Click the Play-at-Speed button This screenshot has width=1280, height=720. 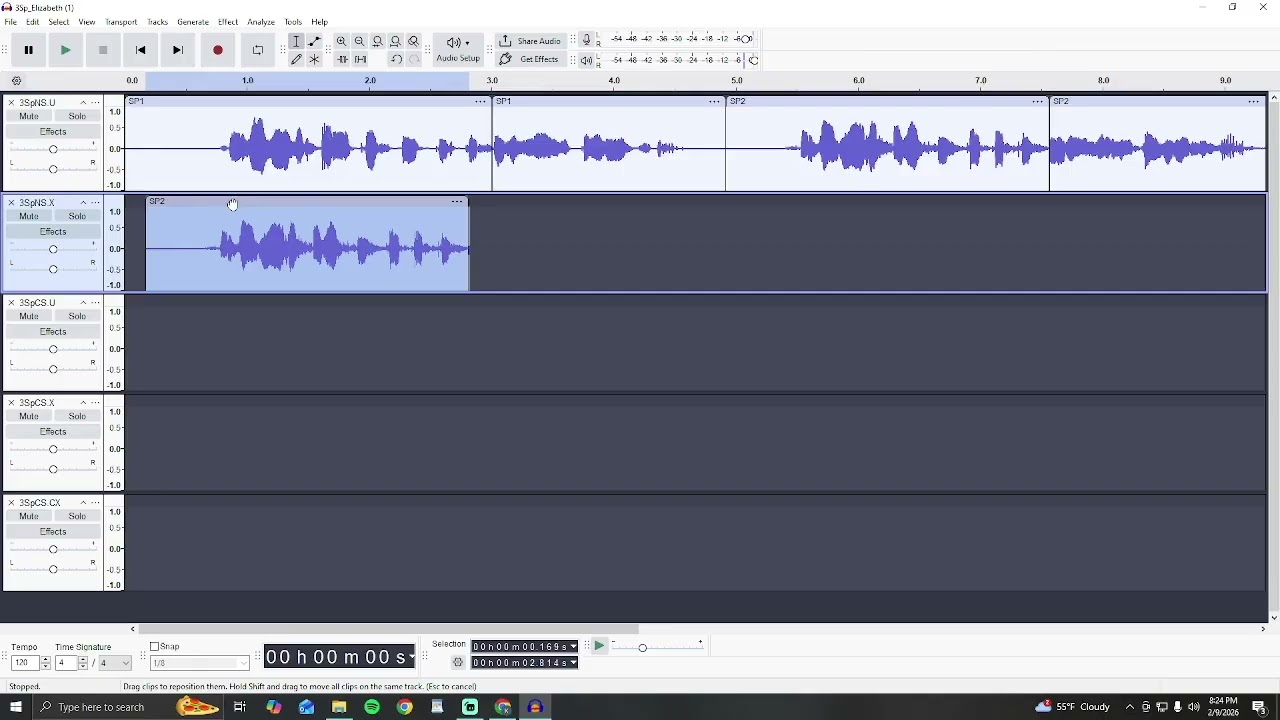(601, 648)
